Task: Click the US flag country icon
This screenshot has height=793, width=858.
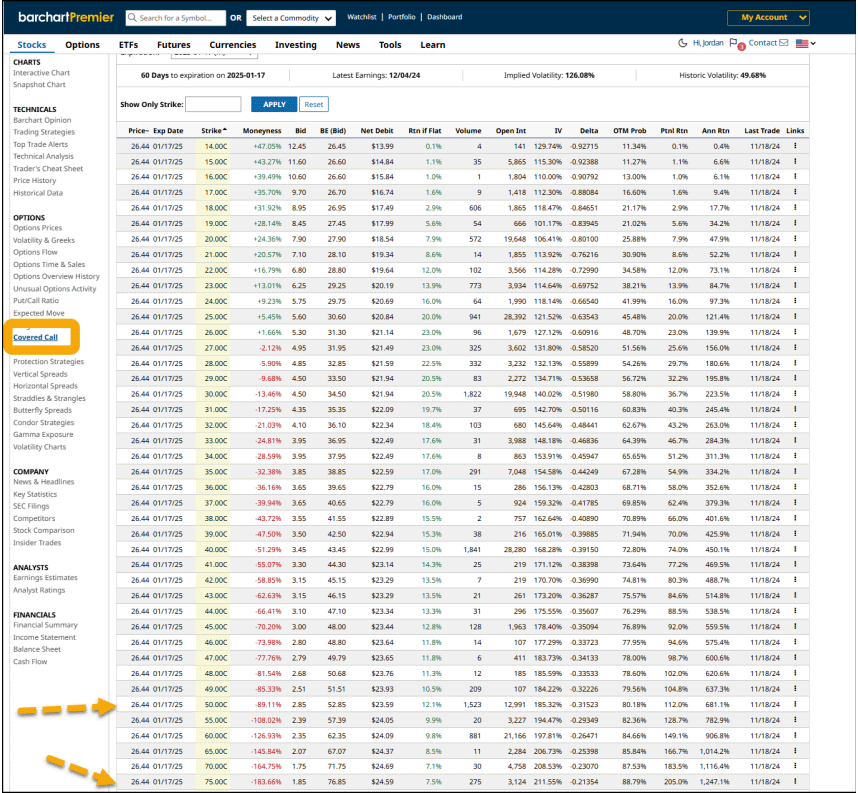Action: coord(802,43)
